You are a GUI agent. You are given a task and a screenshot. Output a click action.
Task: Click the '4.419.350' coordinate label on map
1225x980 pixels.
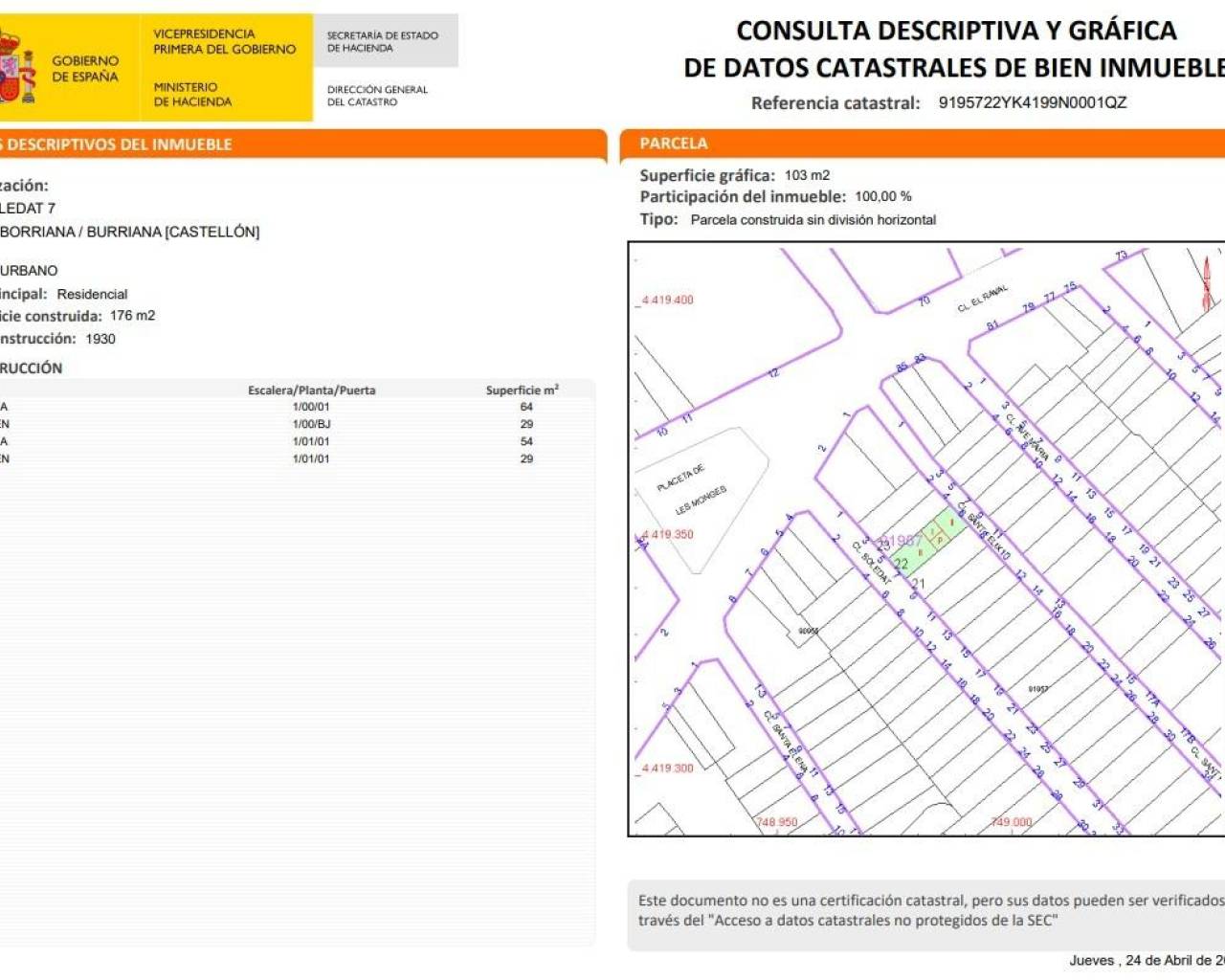pyautogui.click(x=667, y=535)
